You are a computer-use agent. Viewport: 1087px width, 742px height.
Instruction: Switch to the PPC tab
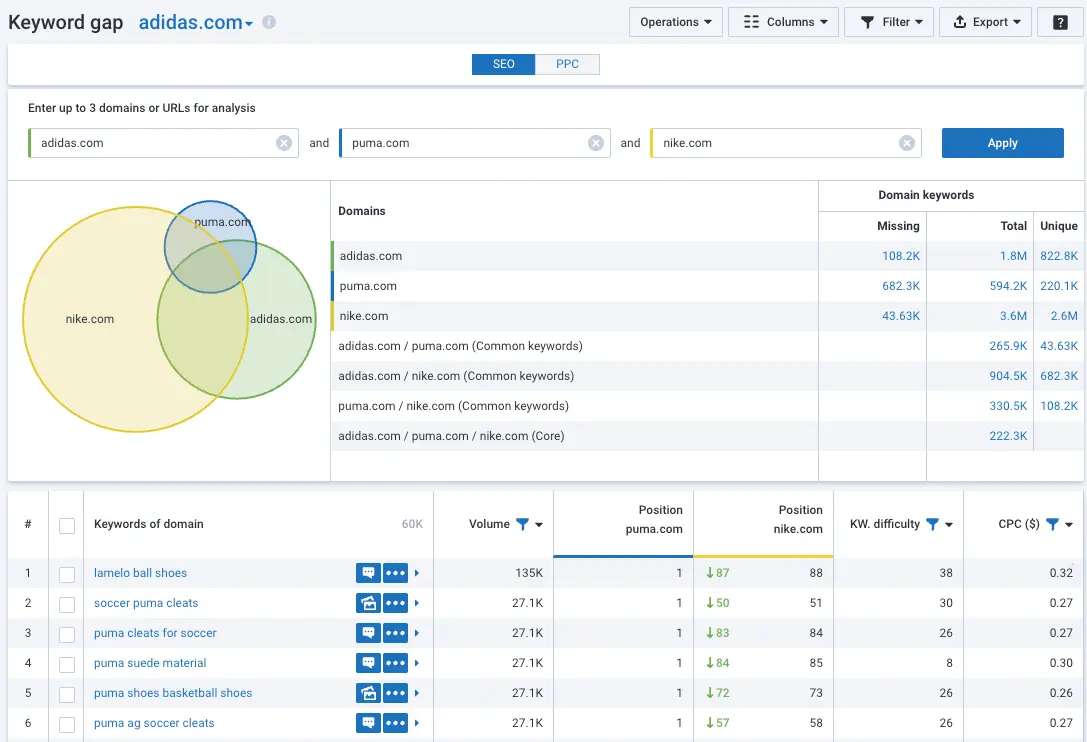click(x=567, y=63)
